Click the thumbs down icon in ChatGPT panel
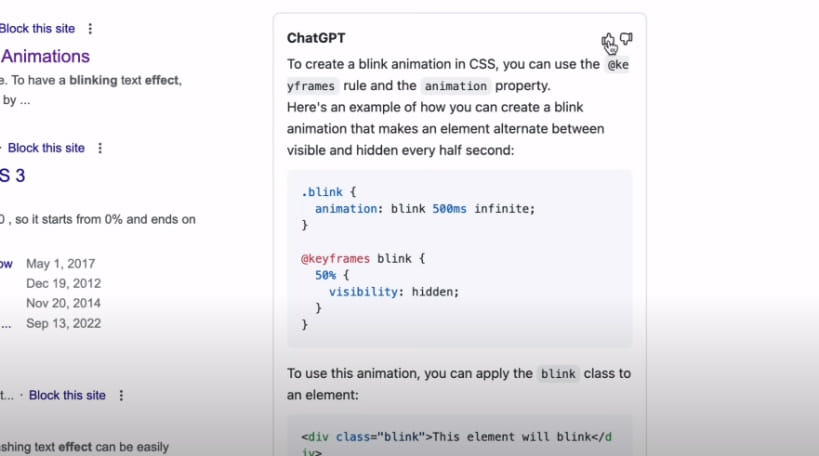819x456 pixels. click(626, 39)
